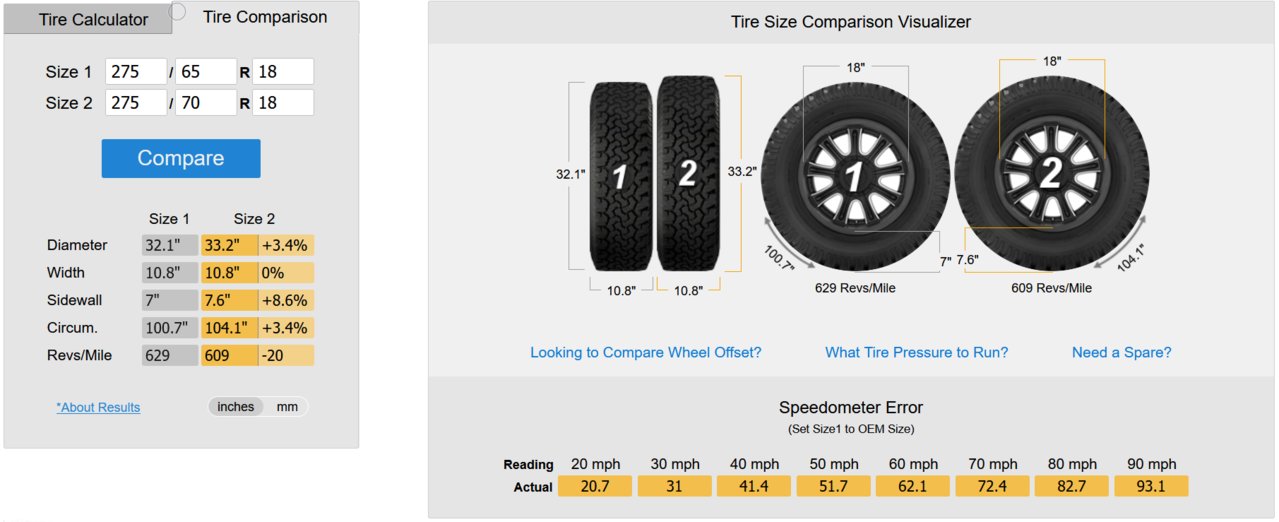The image size is (1279, 522).
Task: Open What Tire Pressure to Run link
Action: pyautogui.click(x=916, y=352)
